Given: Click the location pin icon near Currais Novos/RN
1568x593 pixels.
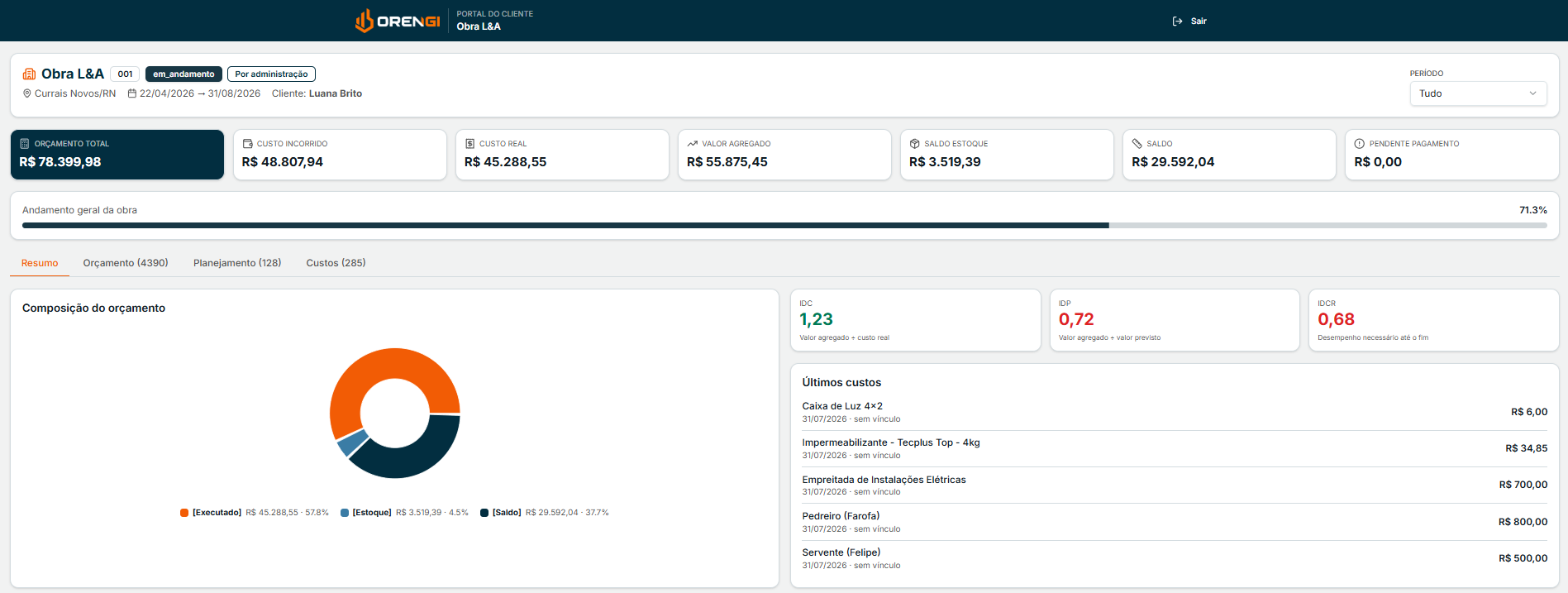Looking at the screenshot, I should [26, 93].
